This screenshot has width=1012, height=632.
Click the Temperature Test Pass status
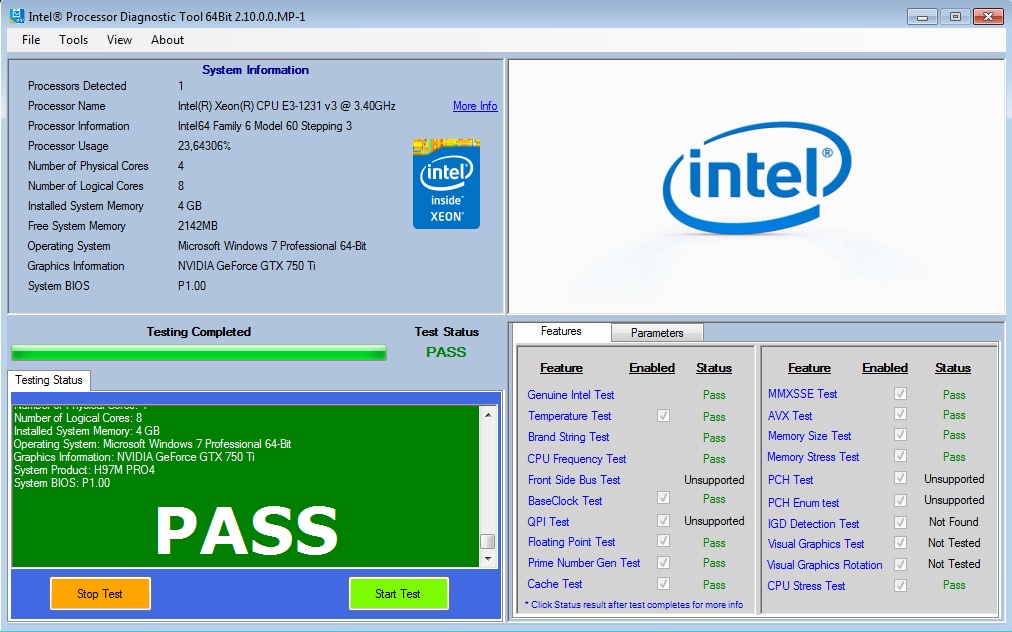(x=714, y=417)
